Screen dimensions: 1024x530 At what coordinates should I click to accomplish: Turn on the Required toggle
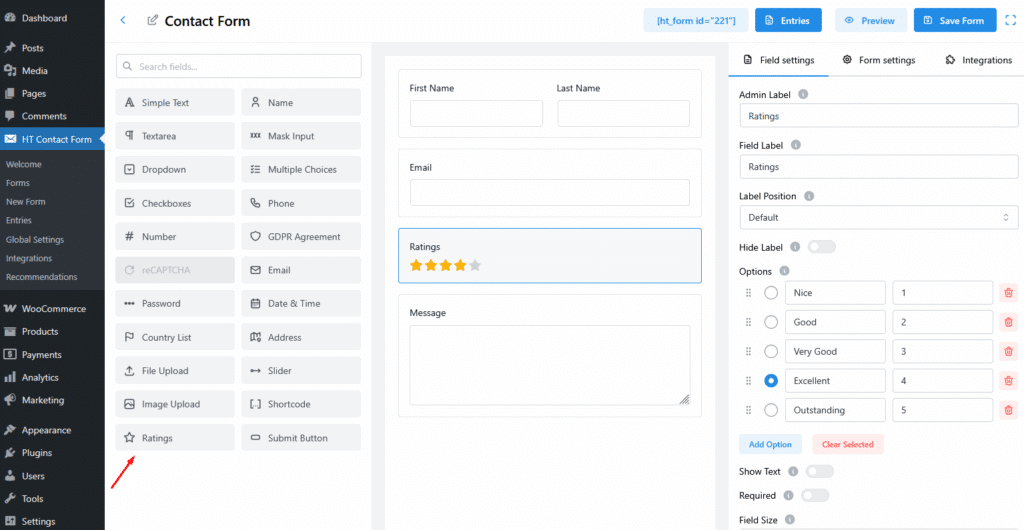pos(814,495)
